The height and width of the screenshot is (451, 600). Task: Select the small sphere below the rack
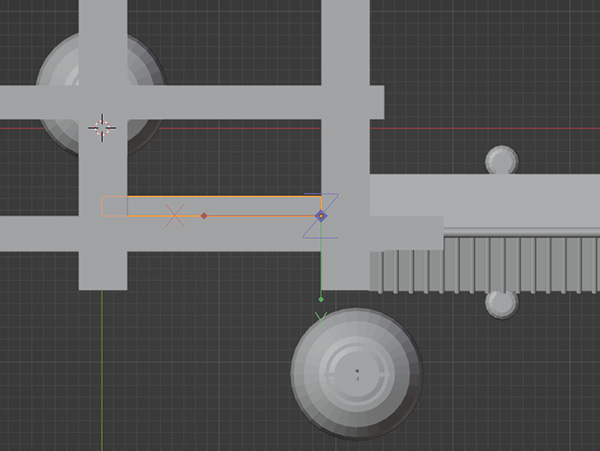500,304
